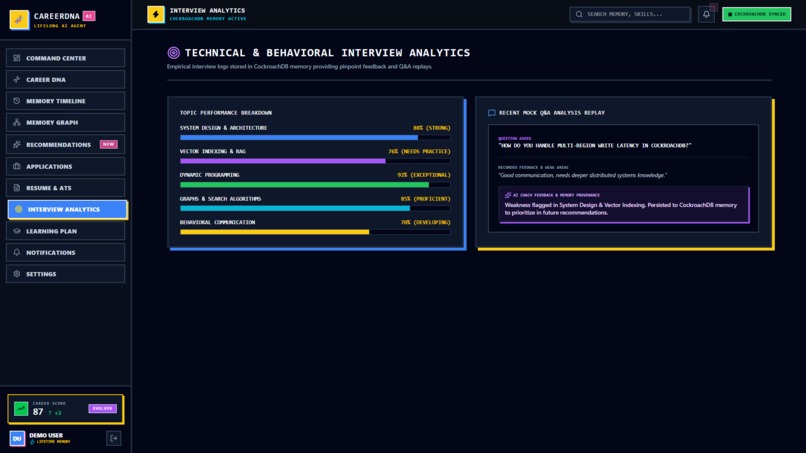Click the "Demo User" name label
The height and width of the screenshot is (453, 806).
tap(46, 436)
